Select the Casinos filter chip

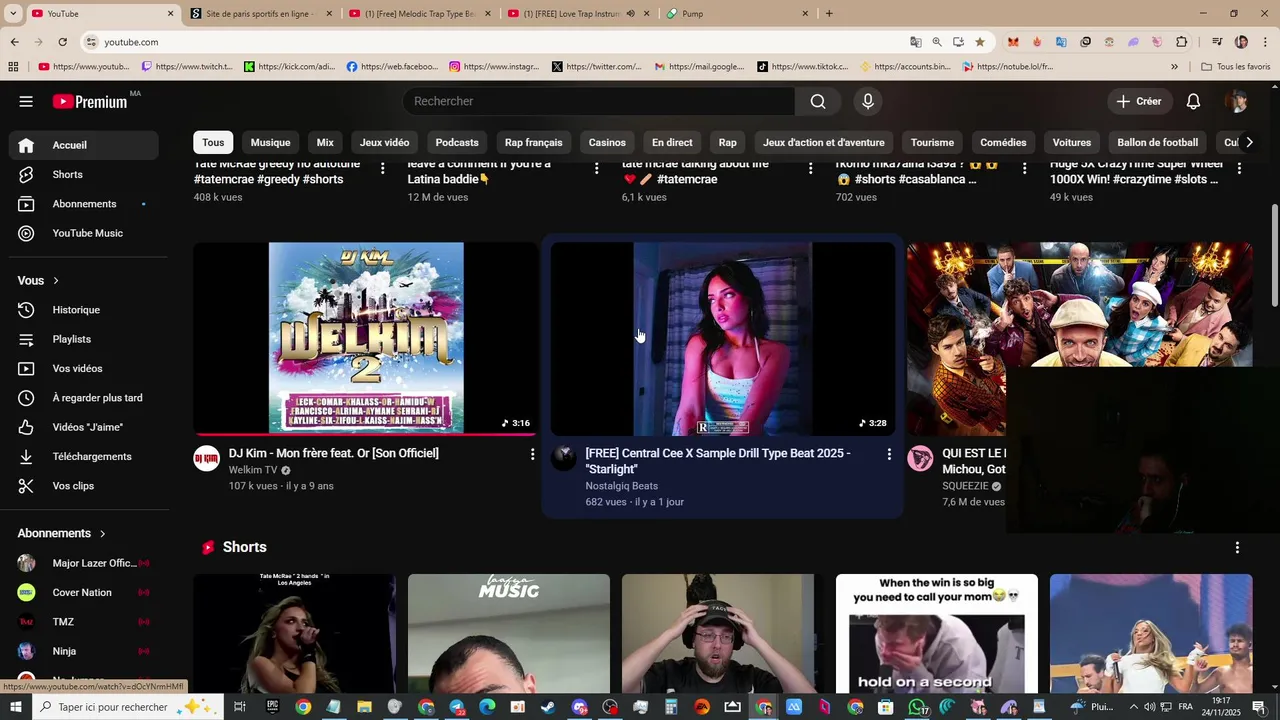pyautogui.click(x=607, y=142)
